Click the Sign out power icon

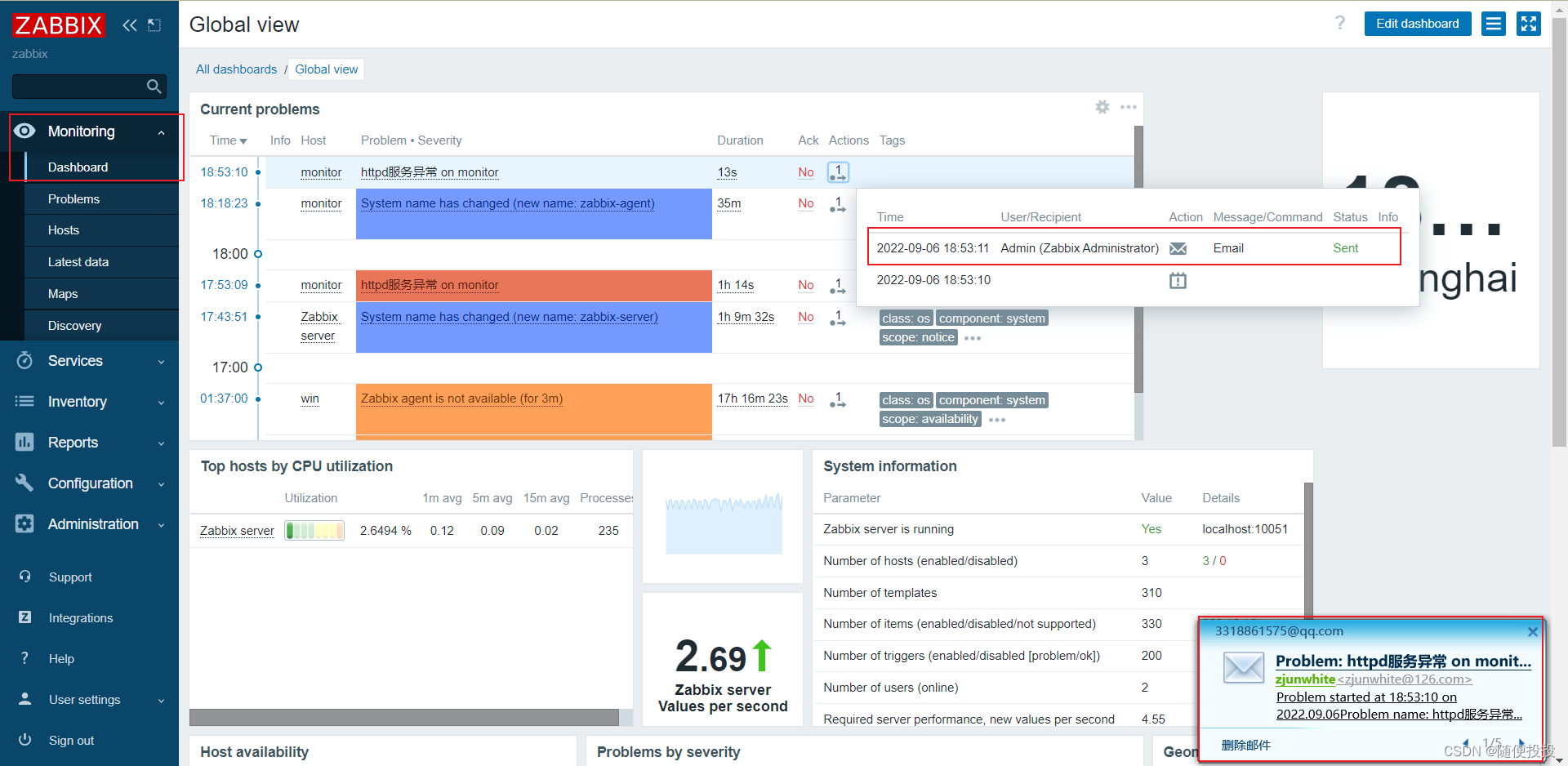pos(25,740)
